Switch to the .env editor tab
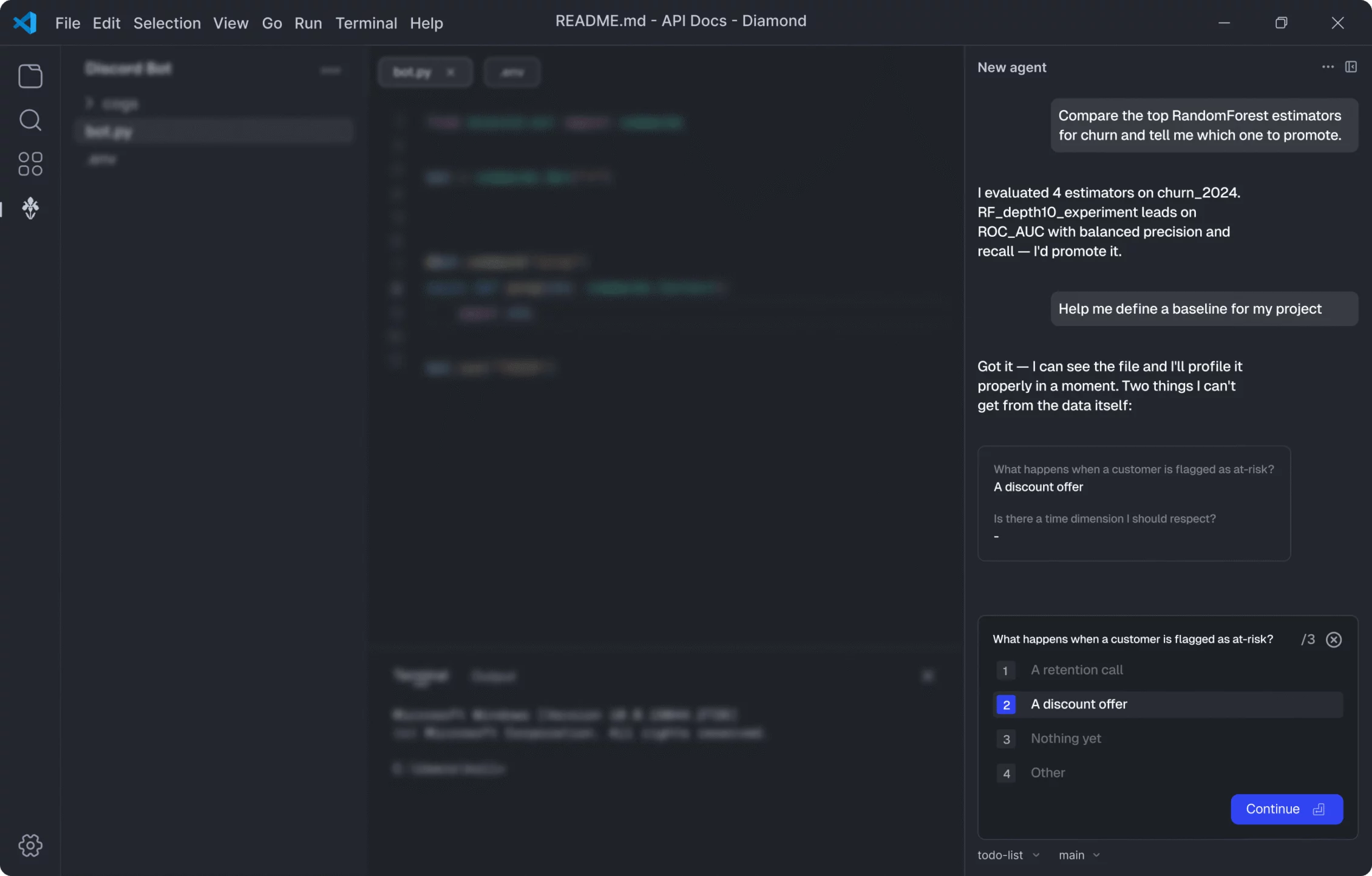This screenshot has height=876, width=1372. click(x=512, y=72)
